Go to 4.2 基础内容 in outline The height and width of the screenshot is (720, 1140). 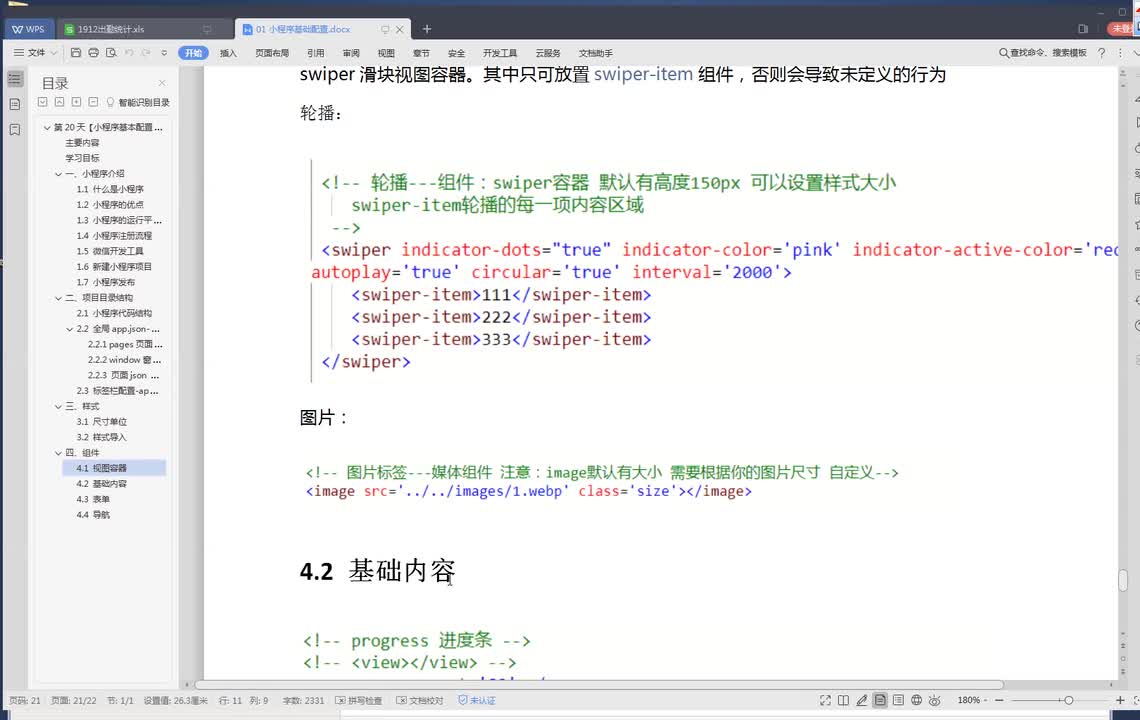pyautogui.click(x=101, y=484)
